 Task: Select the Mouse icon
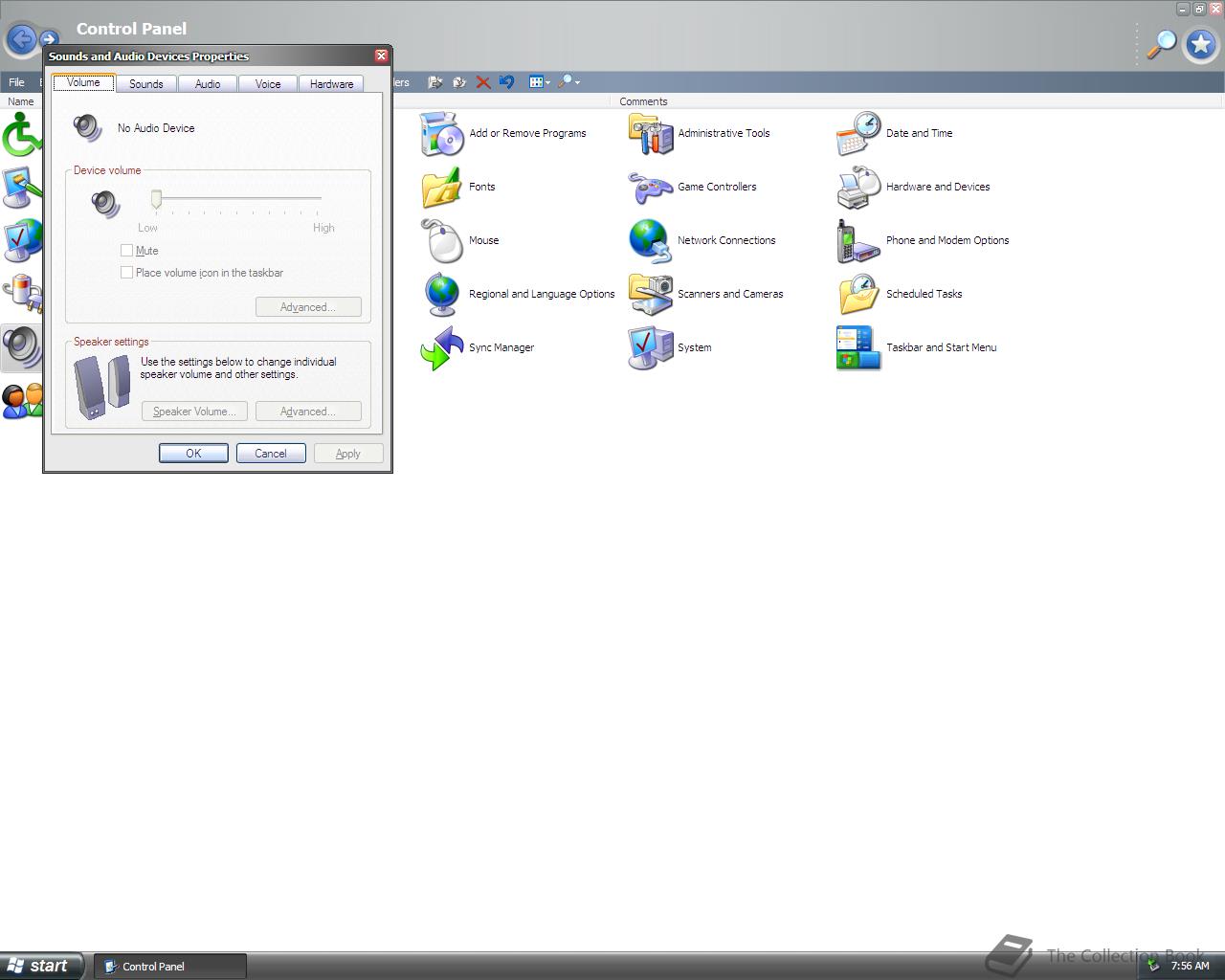[442, 241]
